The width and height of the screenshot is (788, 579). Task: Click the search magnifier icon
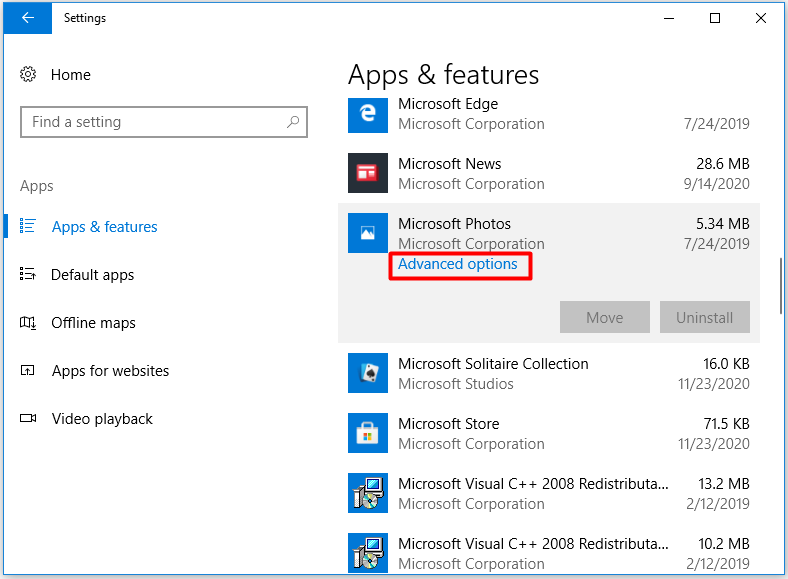pyautogui.click(x=293, y=122)
